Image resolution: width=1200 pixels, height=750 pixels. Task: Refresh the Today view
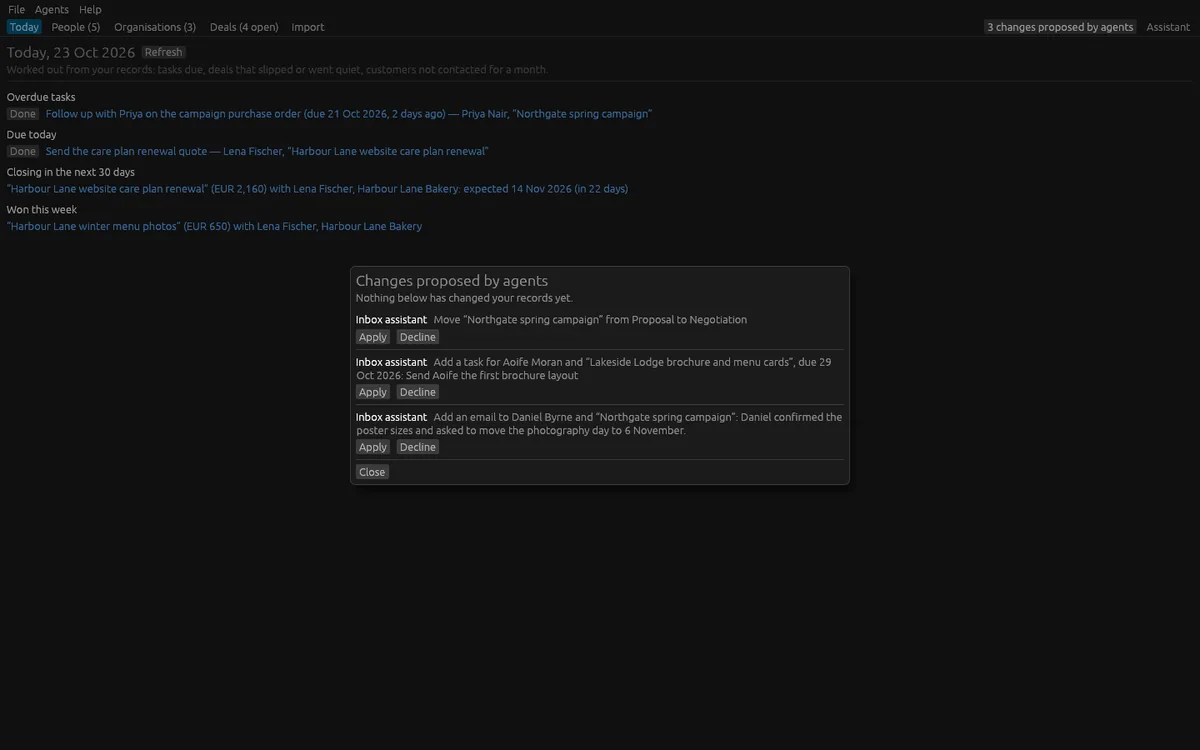163,52
